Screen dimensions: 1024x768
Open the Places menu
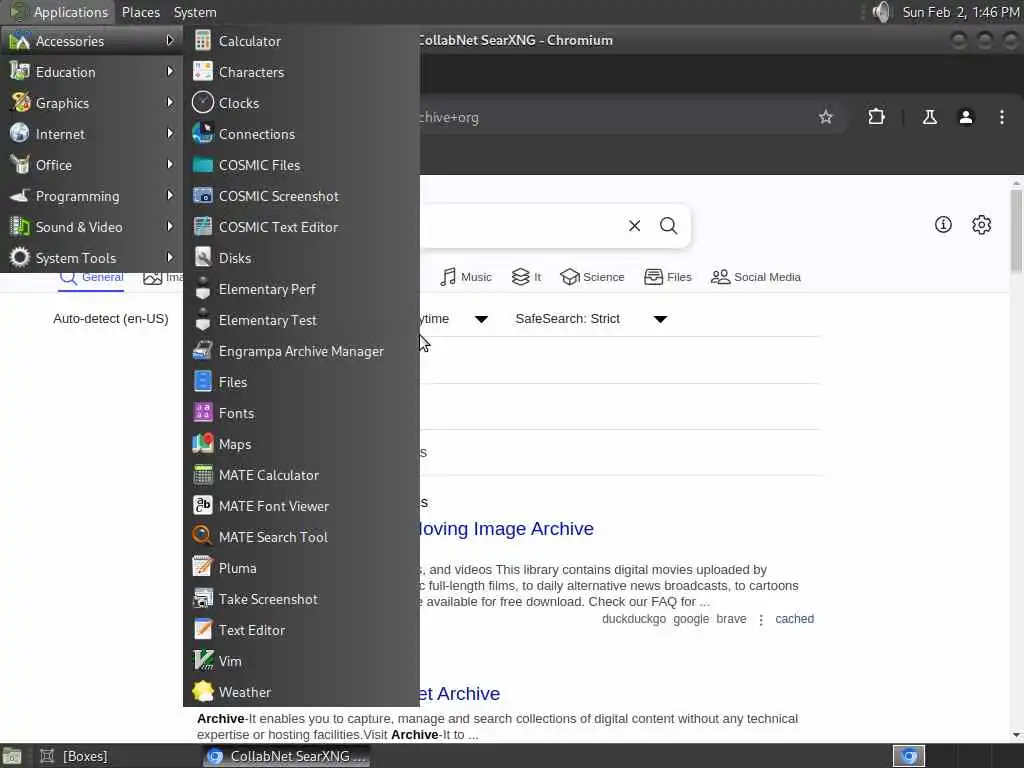[x=140, y=12]
